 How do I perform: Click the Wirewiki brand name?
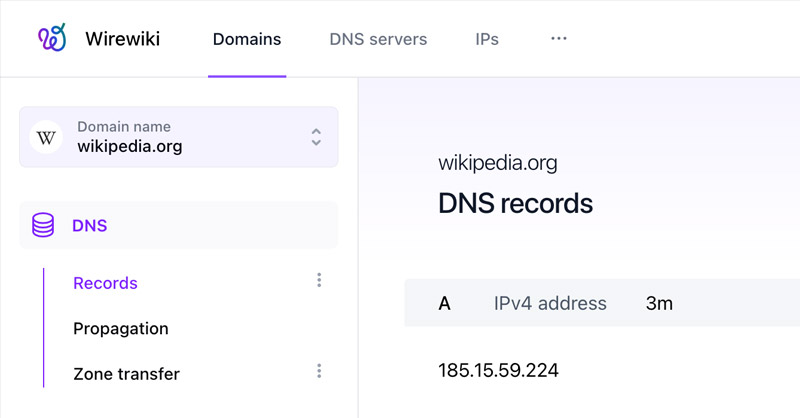coord(122,39)
